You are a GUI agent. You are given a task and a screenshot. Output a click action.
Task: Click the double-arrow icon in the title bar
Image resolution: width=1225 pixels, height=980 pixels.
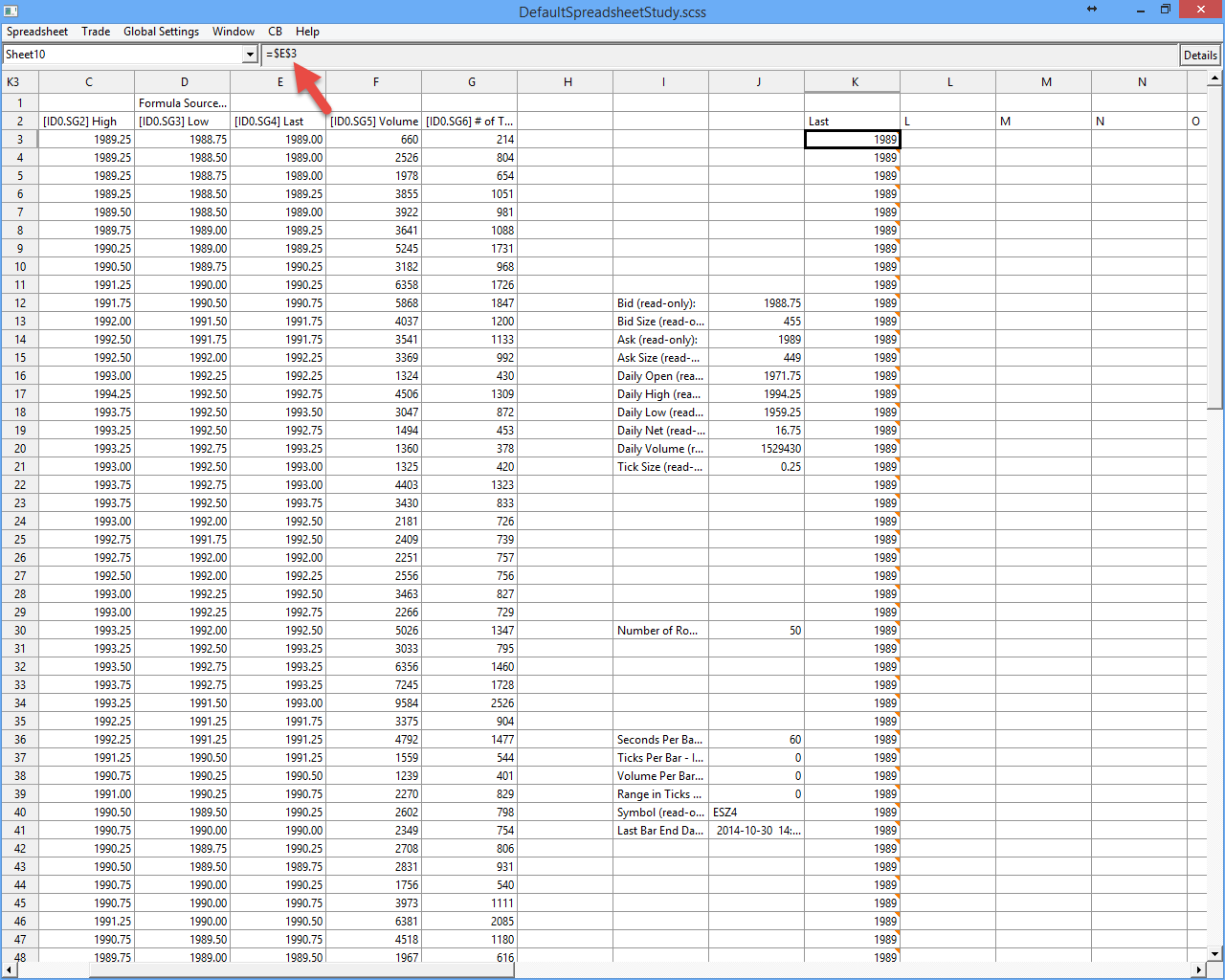pyautogui.click(x=1092, y=10)
